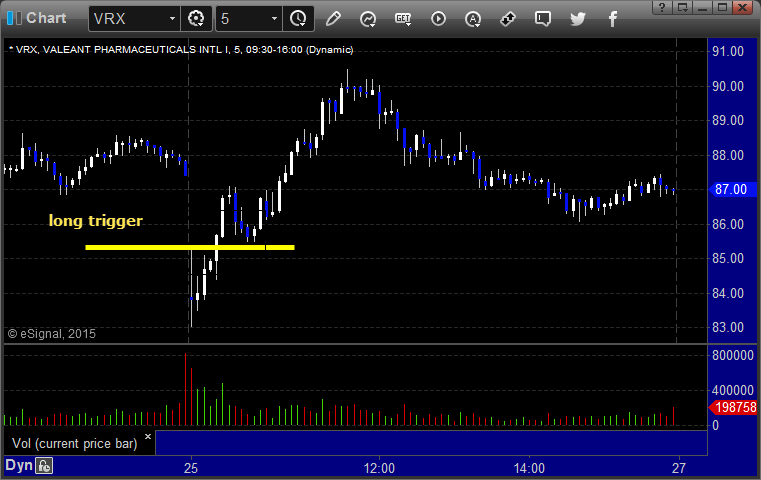Click the 400000 volume axis label

coord(733,390)
